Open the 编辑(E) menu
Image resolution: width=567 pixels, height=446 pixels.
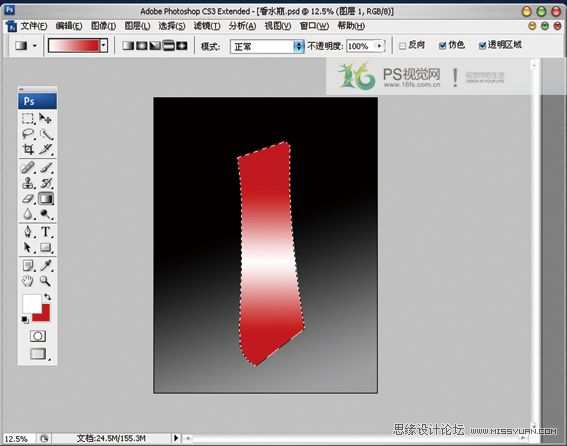69,26
